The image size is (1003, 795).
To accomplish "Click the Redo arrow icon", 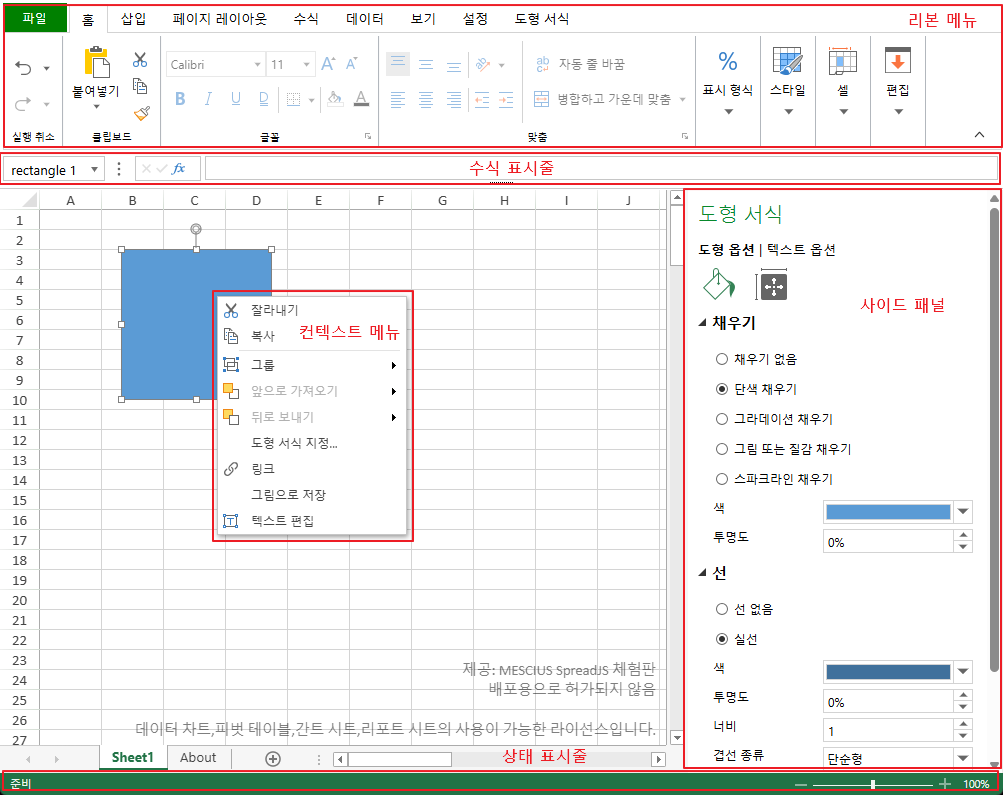I will (24, 104).
